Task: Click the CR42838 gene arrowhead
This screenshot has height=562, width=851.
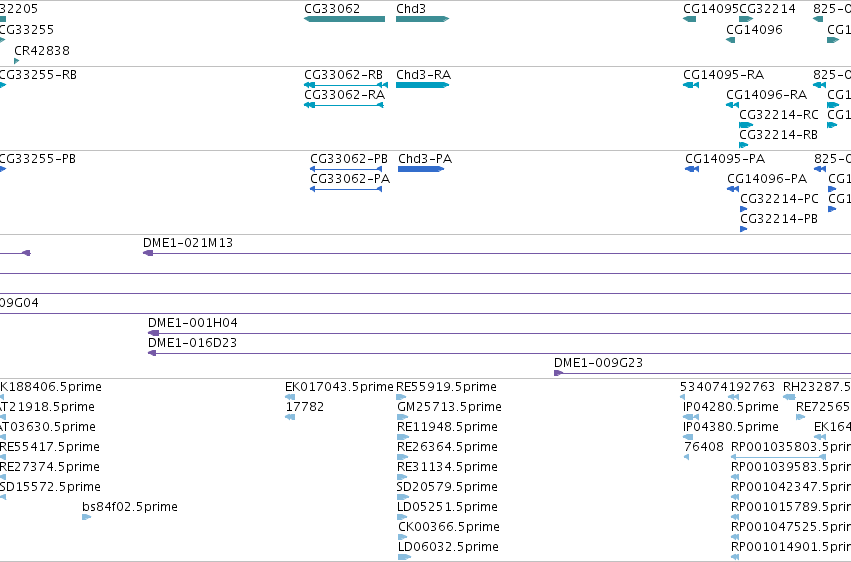Action: tap(16, 61)
